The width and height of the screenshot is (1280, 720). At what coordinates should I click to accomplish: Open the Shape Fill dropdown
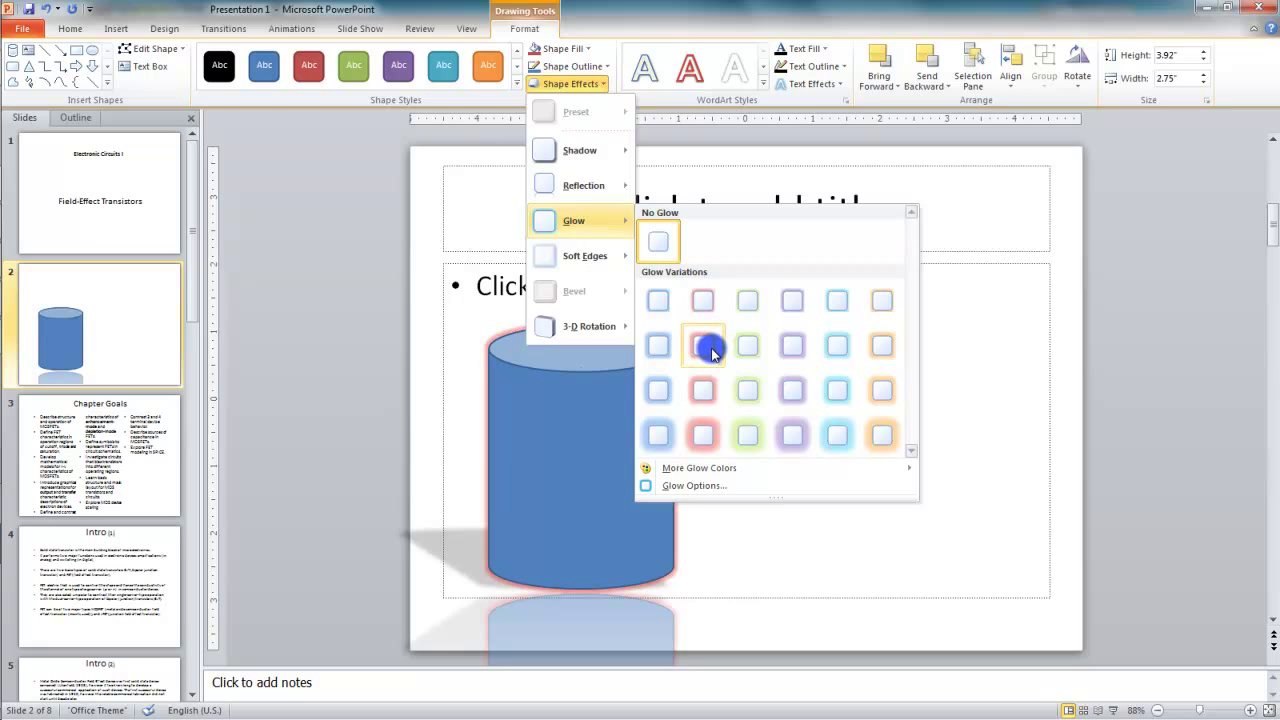[560, 48]
